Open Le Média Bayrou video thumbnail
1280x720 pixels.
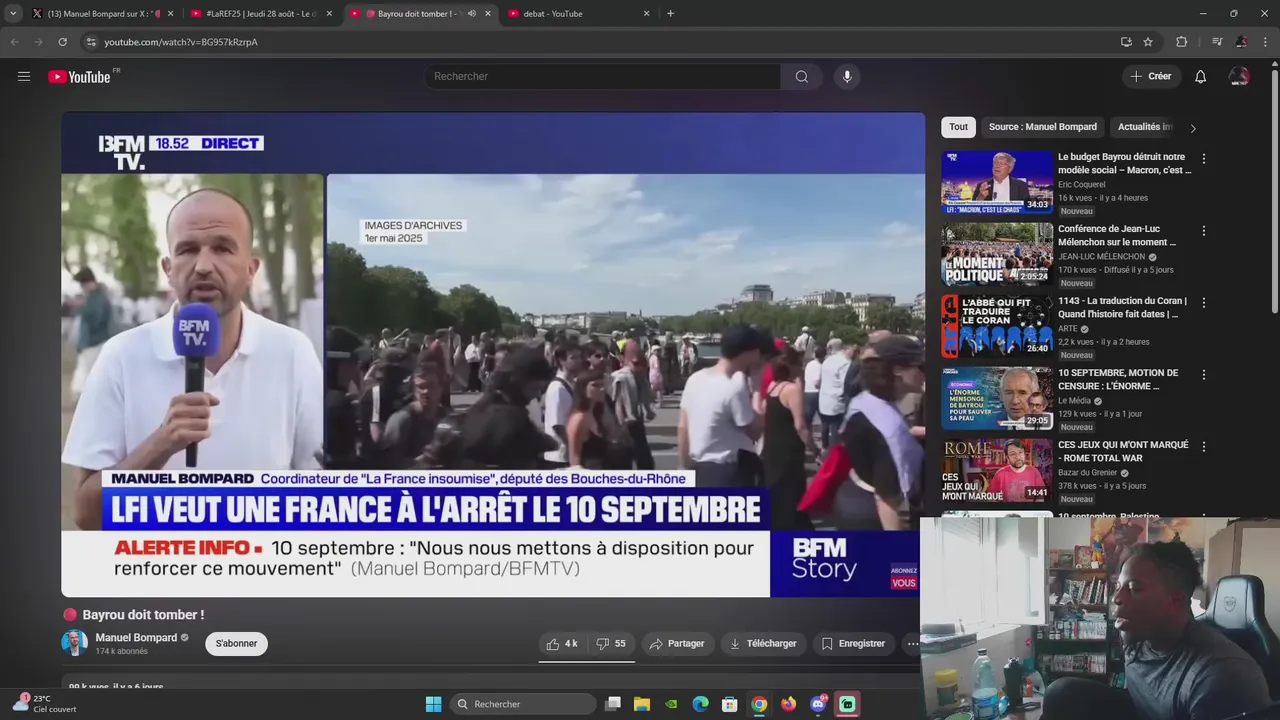pyautogui.click(x=997, y=398)
